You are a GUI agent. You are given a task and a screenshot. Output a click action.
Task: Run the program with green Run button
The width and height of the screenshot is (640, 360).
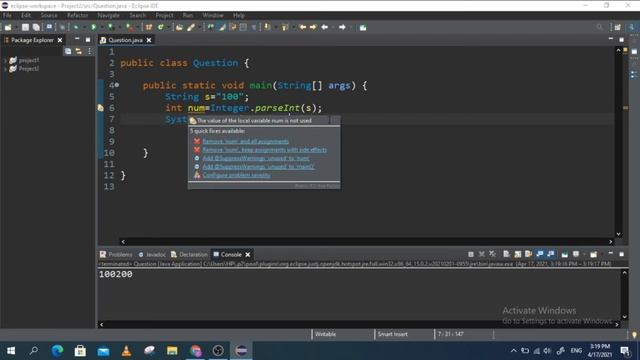click(x=93, y=27)
